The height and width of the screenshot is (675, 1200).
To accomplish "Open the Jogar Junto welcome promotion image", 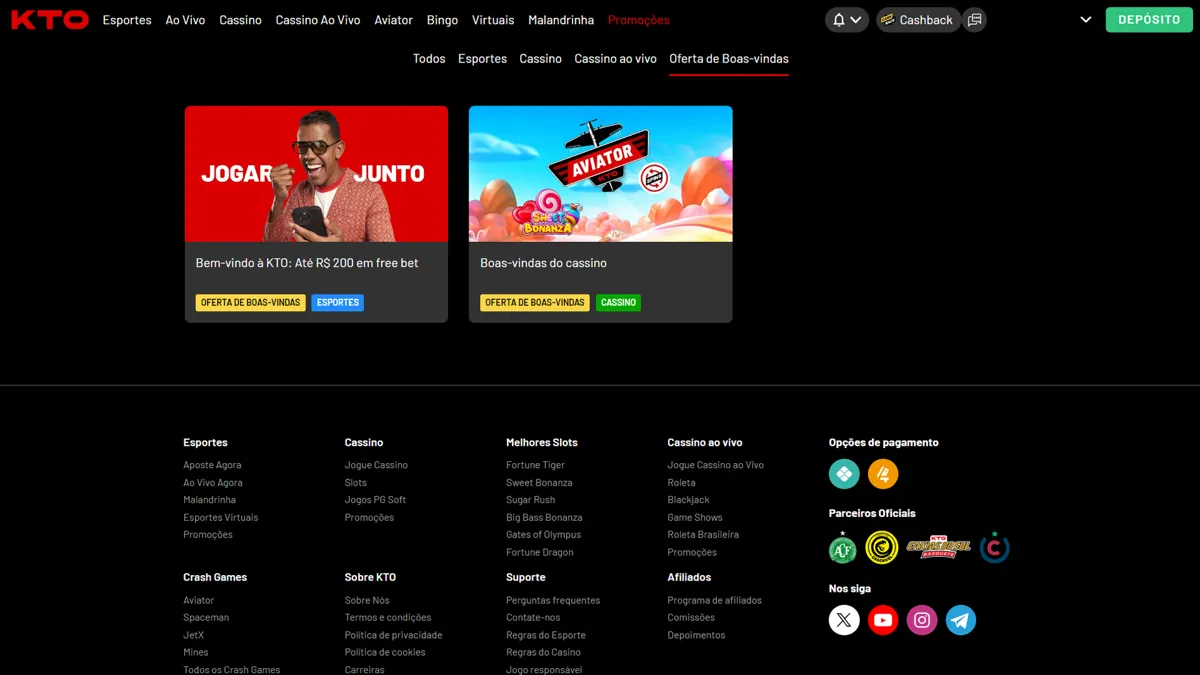I will click(x=316, y=174).
